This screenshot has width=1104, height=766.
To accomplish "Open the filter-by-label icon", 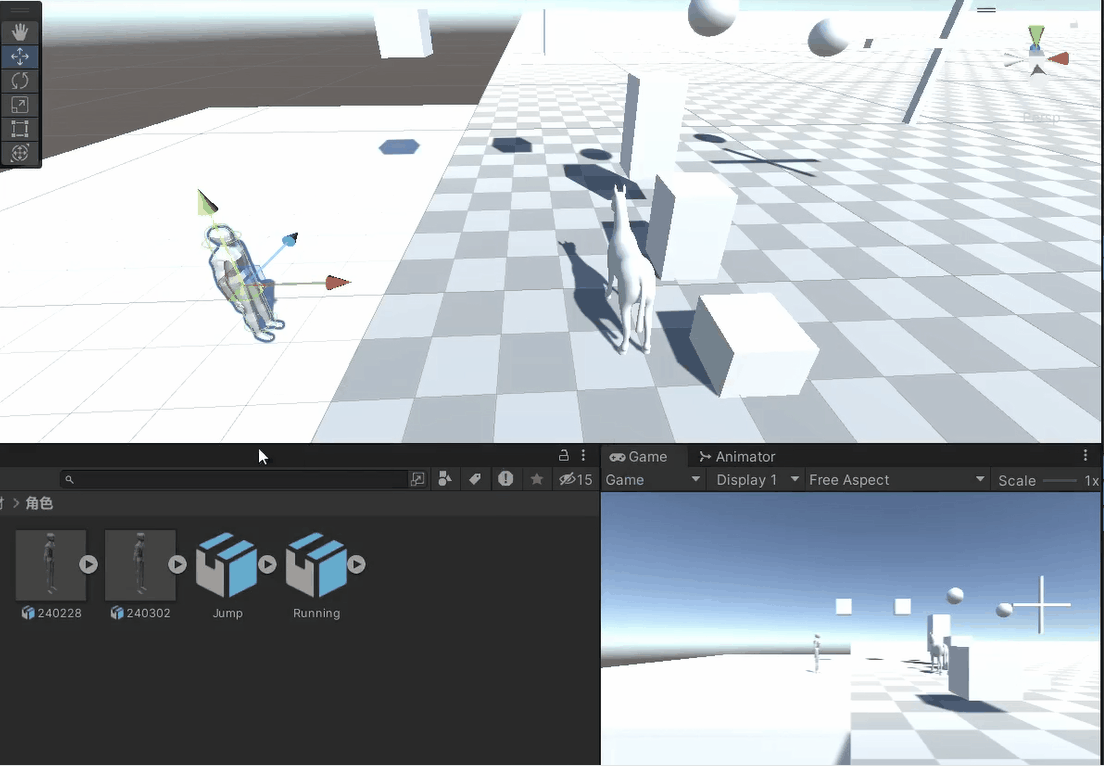I will click(x=476, y=478).
